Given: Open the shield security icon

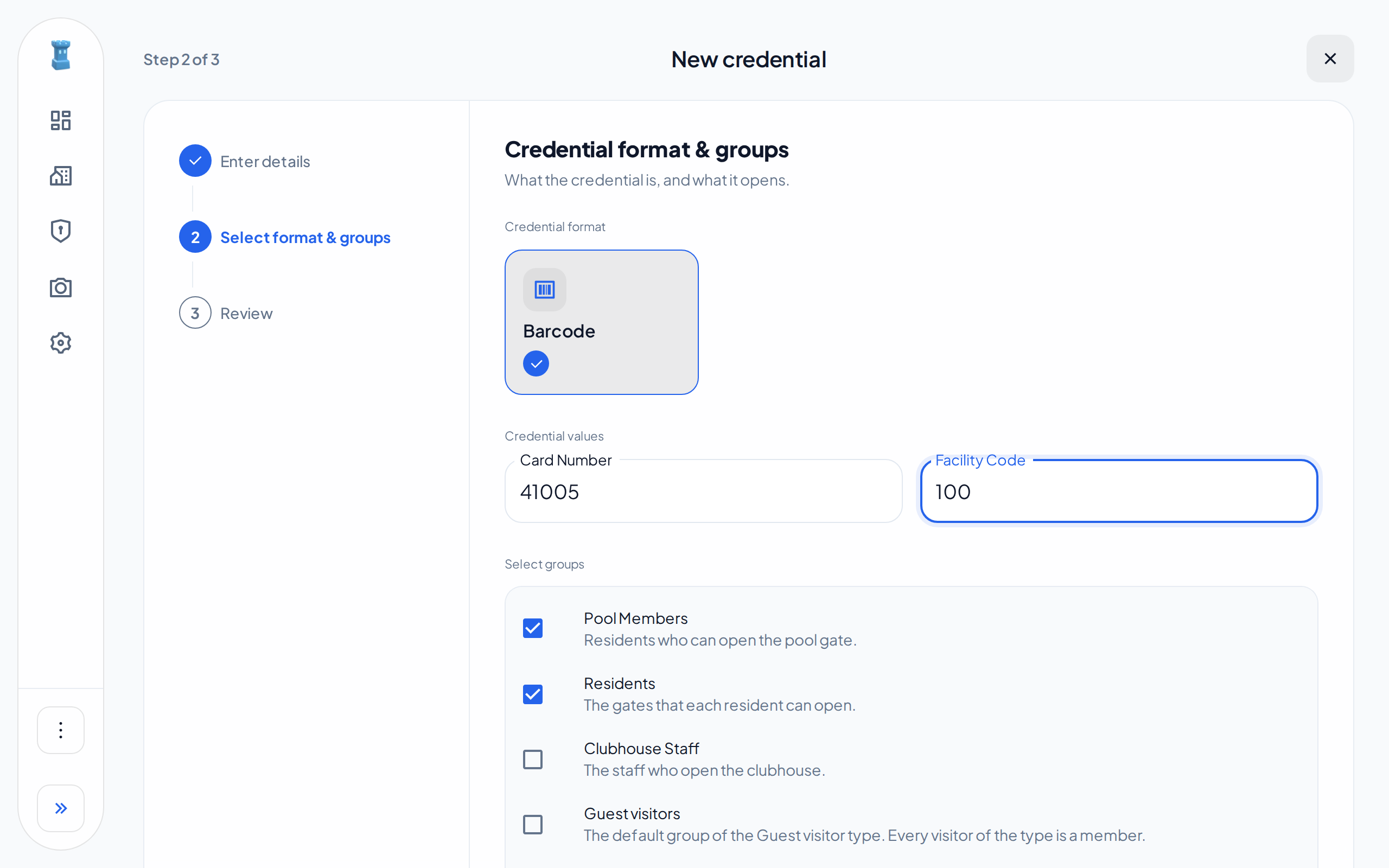Looking at the screenshot, I should (61, 231).
